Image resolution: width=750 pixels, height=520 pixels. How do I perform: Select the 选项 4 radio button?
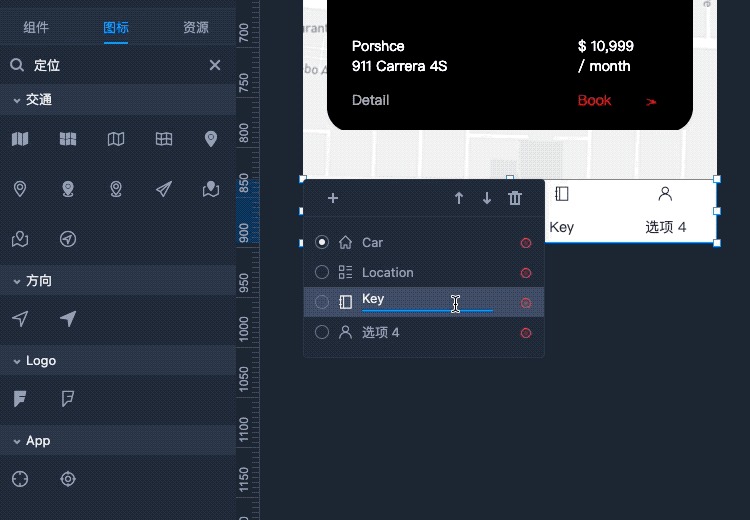322,332
